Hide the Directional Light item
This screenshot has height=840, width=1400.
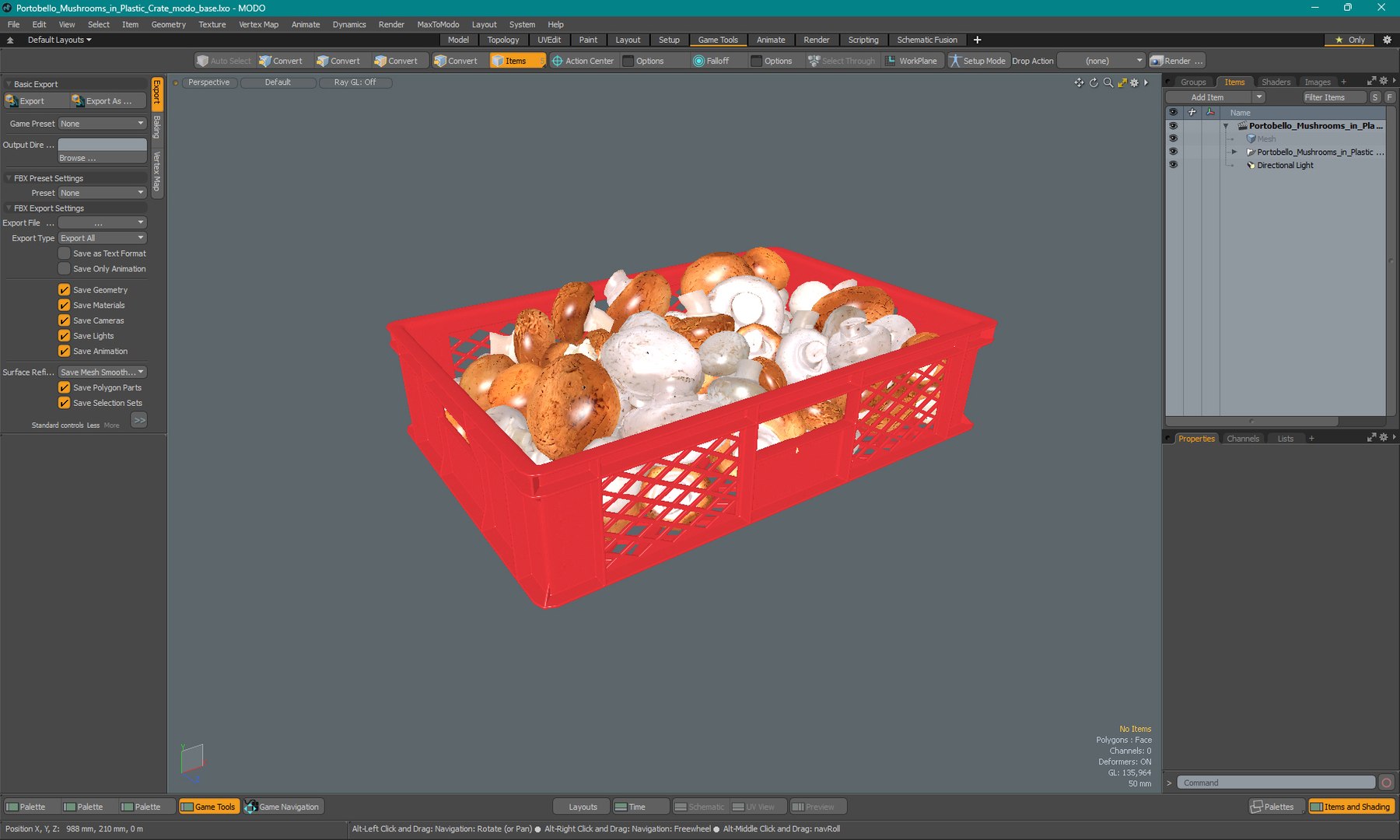point(1173,165)
